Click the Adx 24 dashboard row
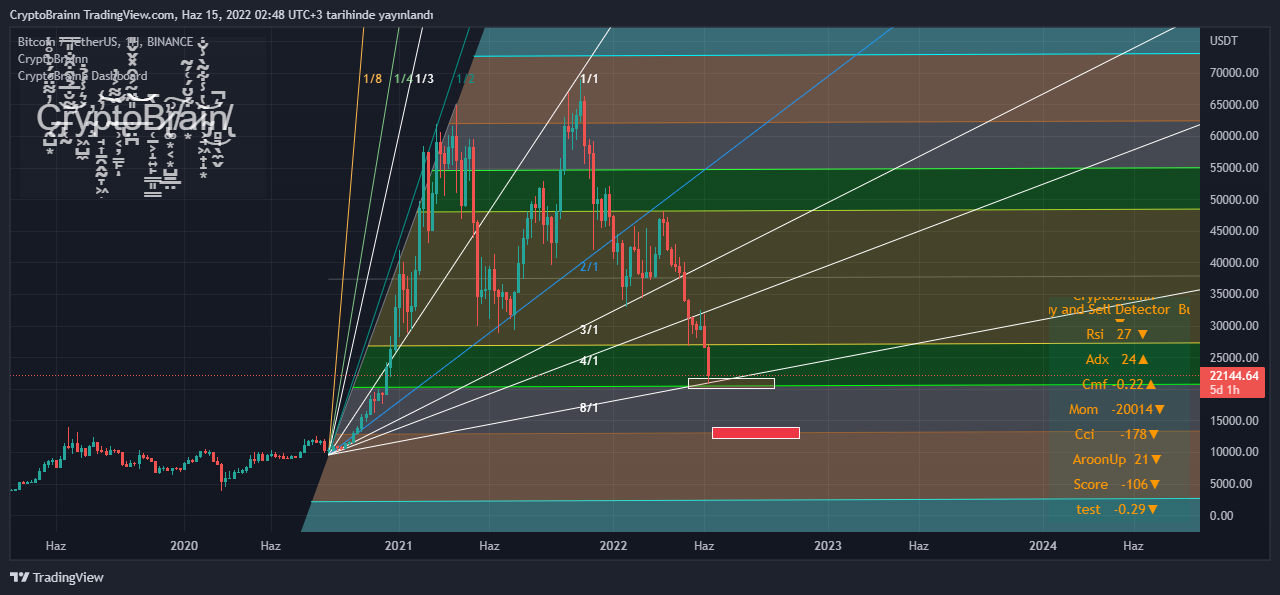This screenshot has width=1280, height=595. pos(1117,359)
